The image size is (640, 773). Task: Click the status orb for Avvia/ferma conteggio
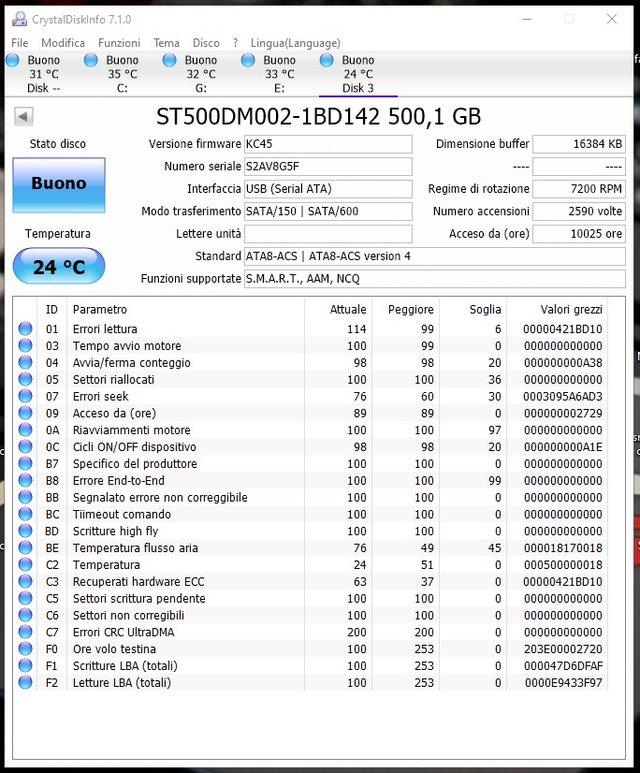click(25, 362)
